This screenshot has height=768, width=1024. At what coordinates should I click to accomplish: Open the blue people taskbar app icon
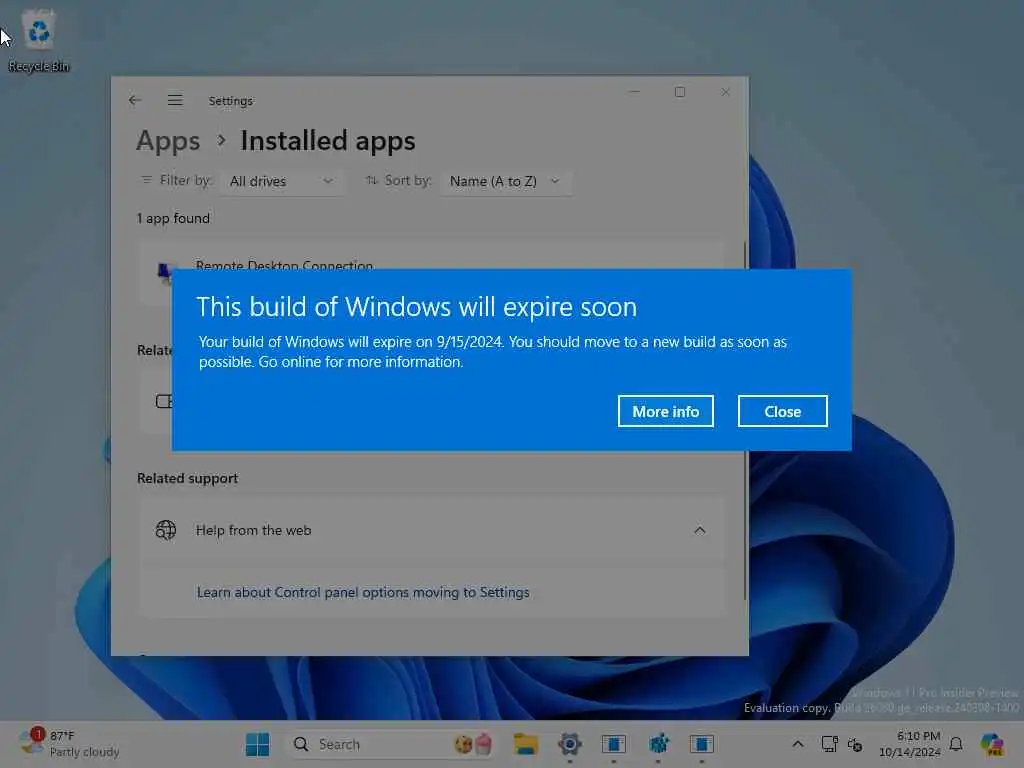coord(658,744)
